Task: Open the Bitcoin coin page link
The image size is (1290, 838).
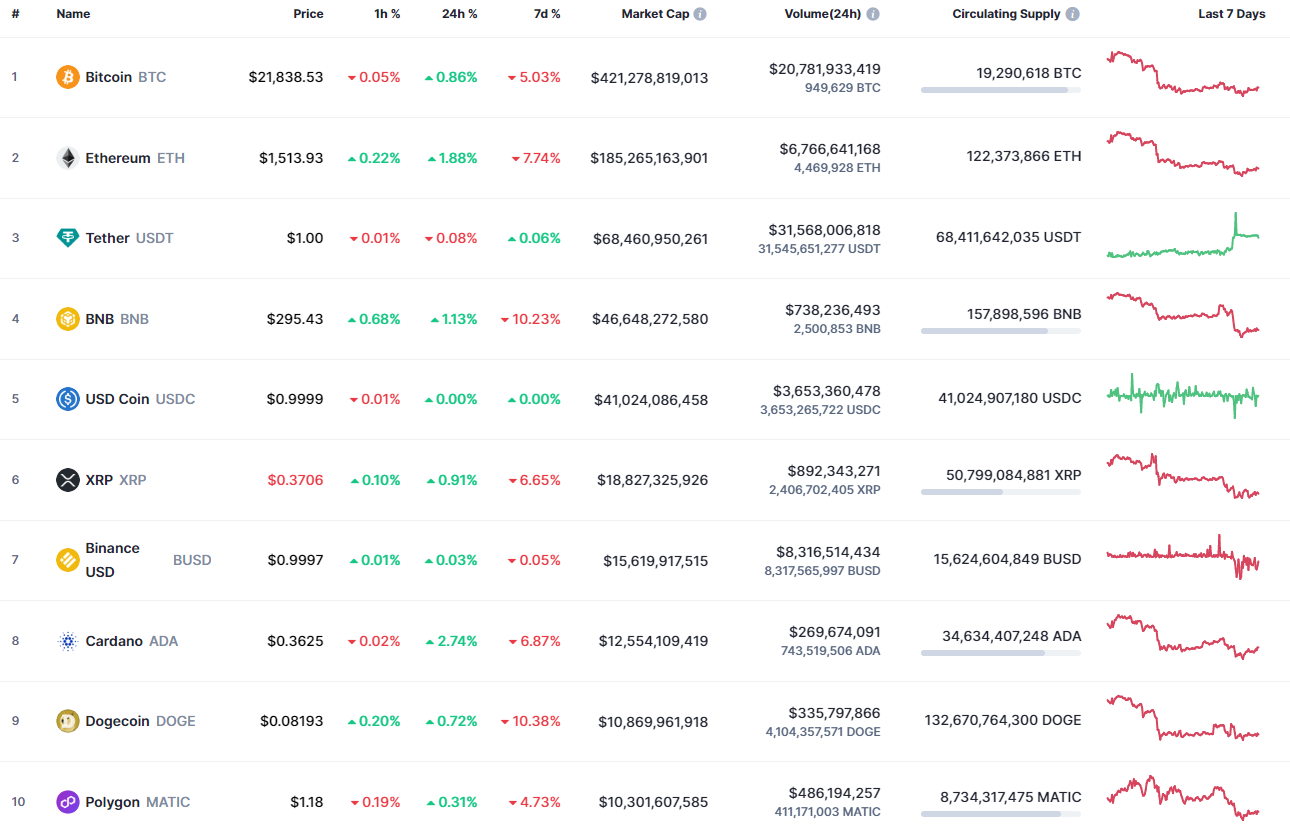Action: click(110, 76)
